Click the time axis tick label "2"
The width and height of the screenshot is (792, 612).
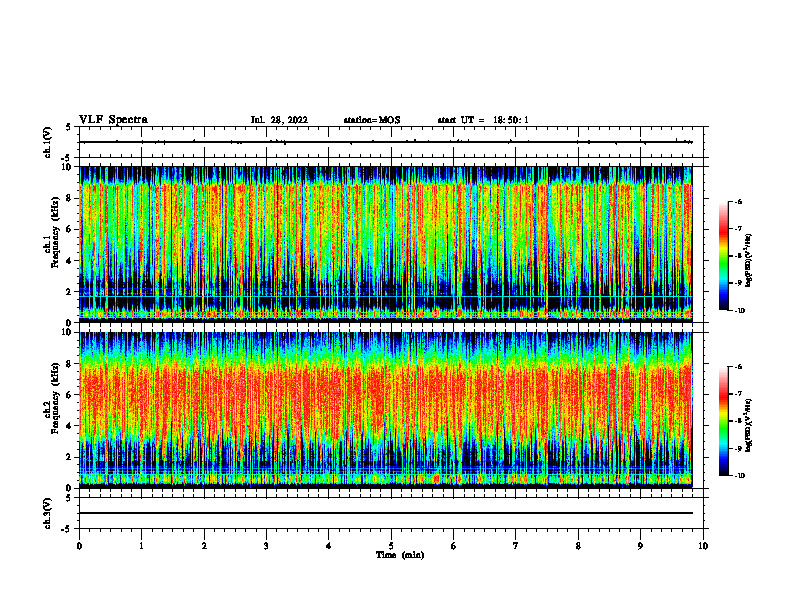pyautogui.click(x=204, y=546)
